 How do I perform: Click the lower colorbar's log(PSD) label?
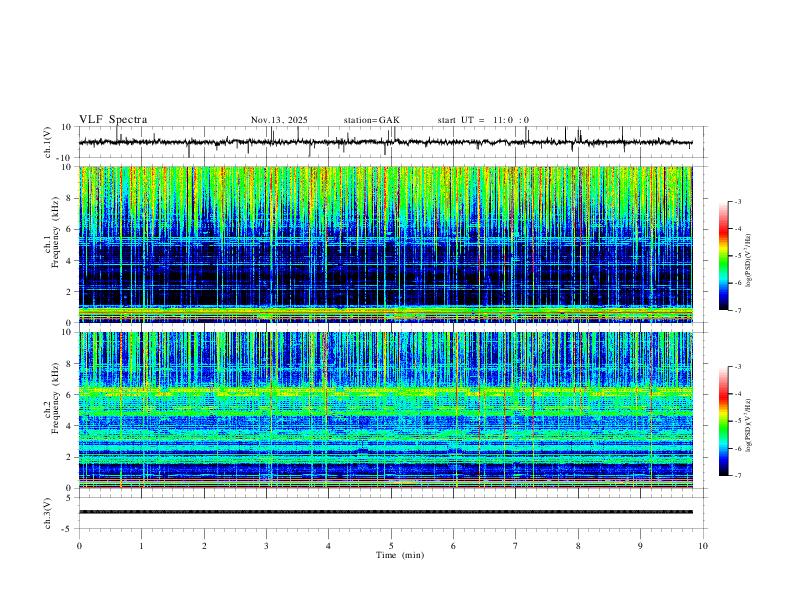[748, 425]
